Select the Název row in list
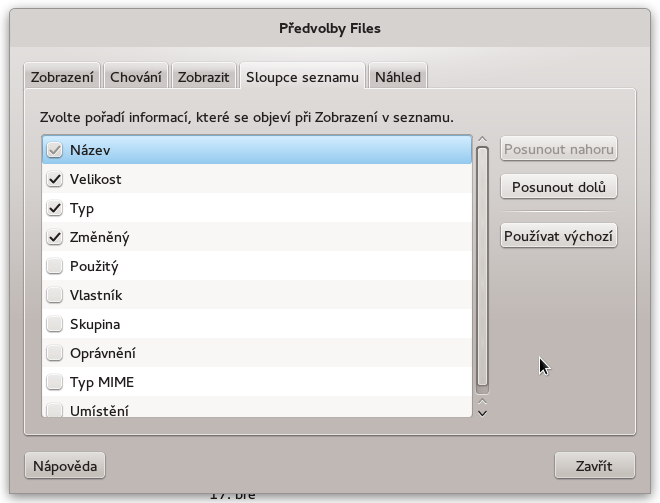The width and height of the screenshot is (660, 503). coord(257,150)
